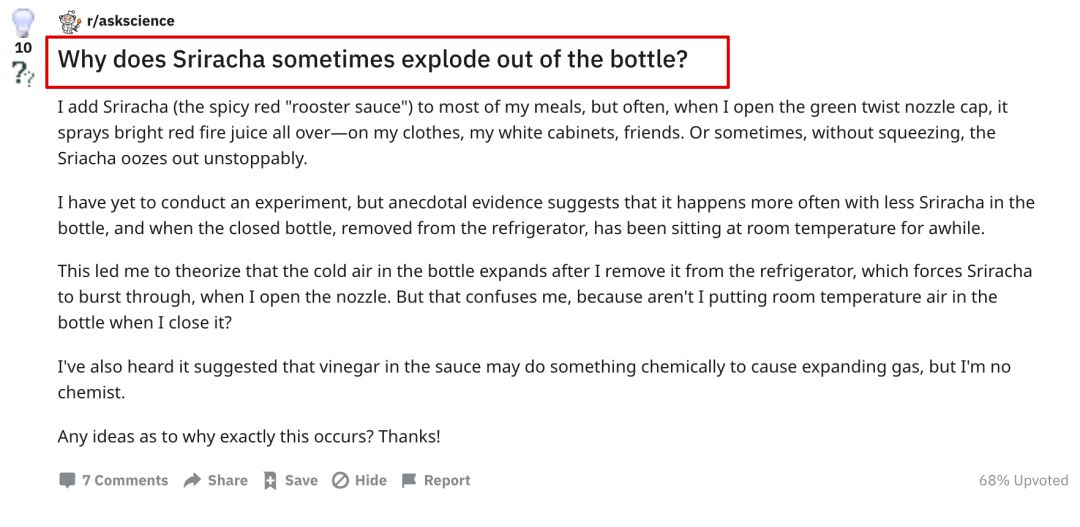Select the Hide text label
This screenshot has width=1080, height=527.
(x=371, y=480)
